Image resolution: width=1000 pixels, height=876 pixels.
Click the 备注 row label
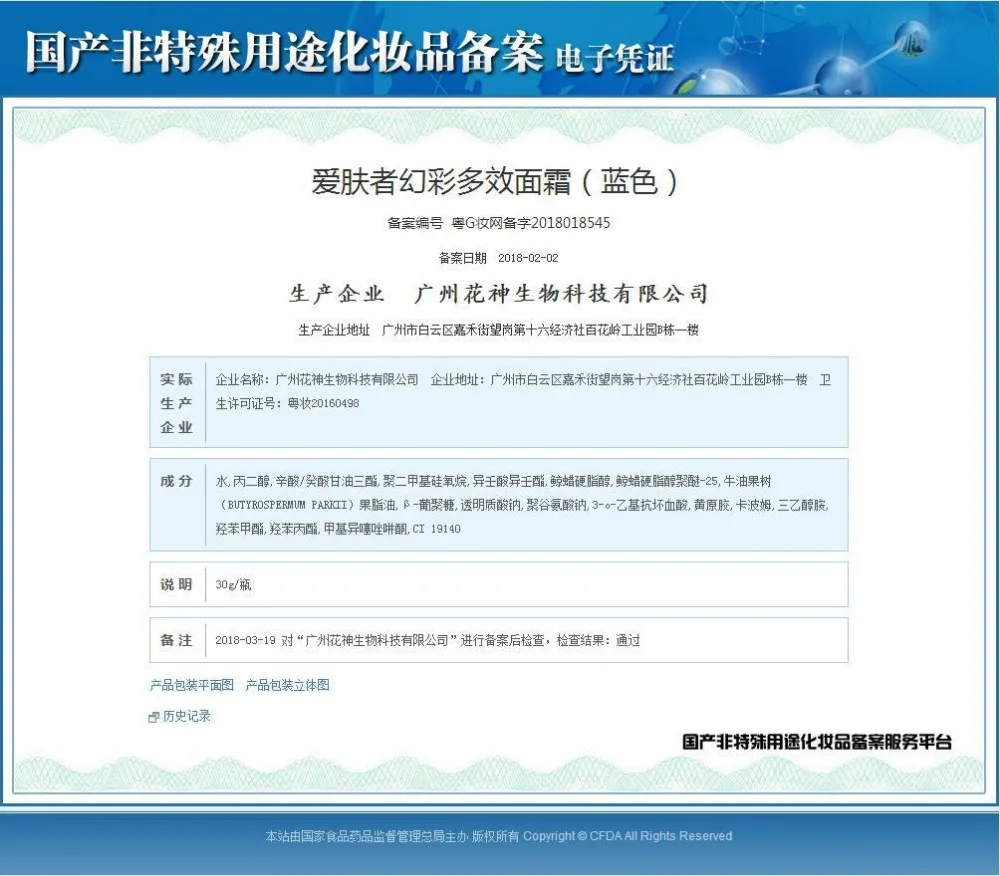(x=177, y=640)
